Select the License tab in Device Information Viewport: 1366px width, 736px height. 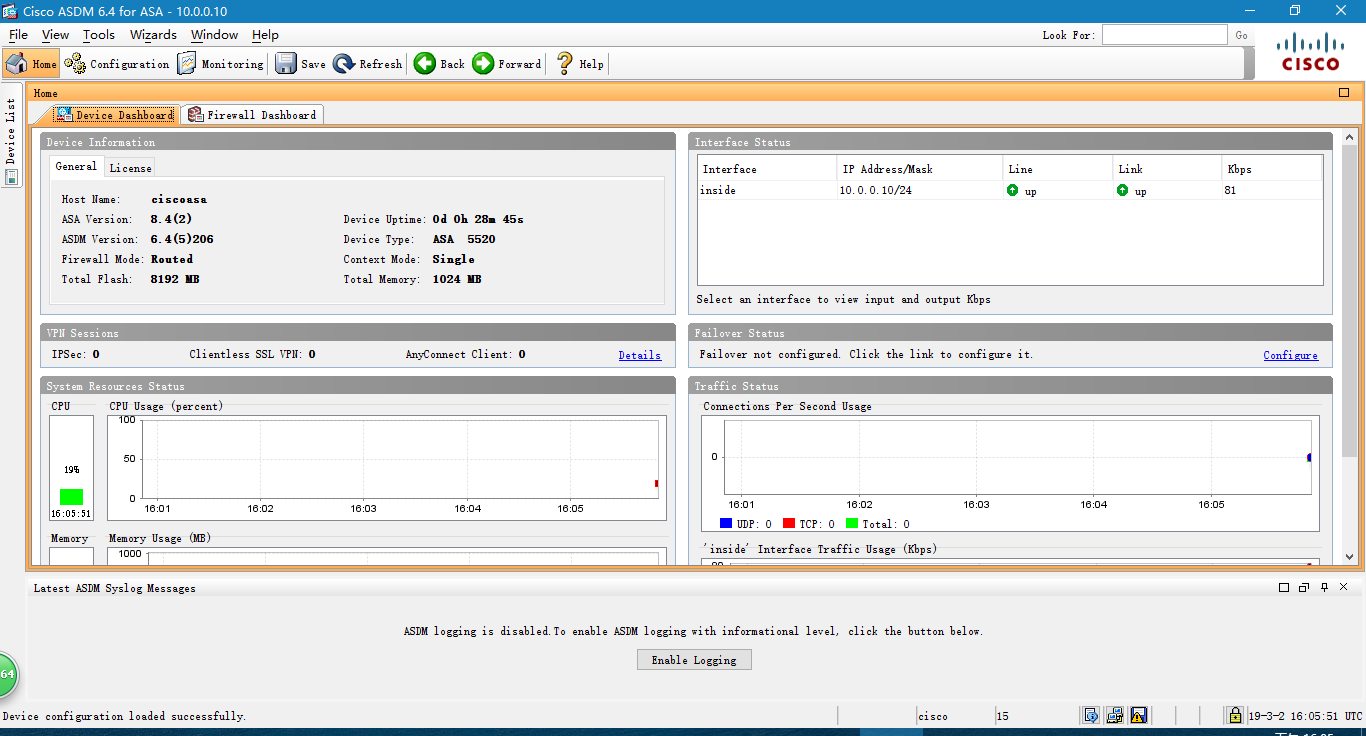130,168
